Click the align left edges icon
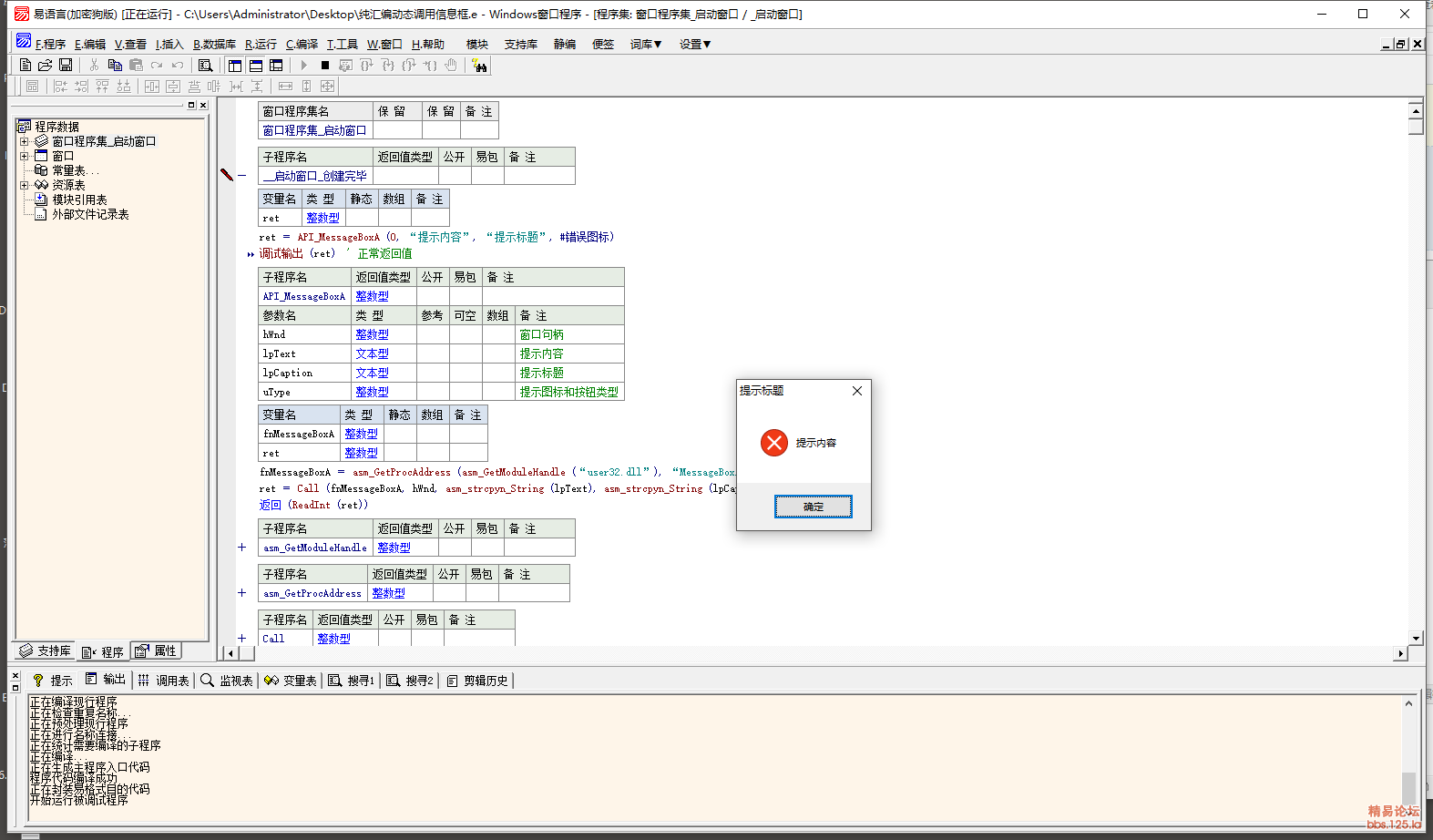Screen dimensions: 1433x840 pos(60,86)
